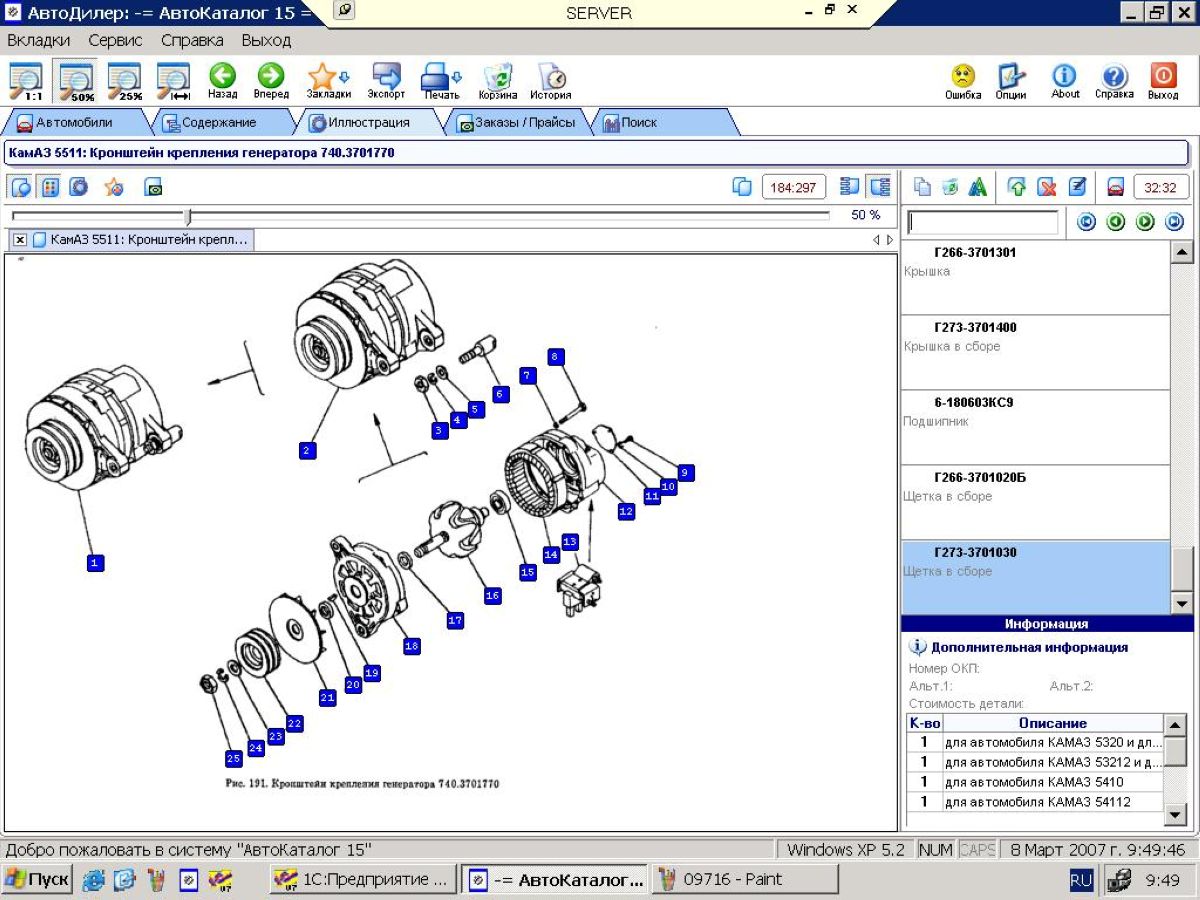The width and height of the screenshot is (1200, 900).
Task: Click the red car icon in parts panel
Action: pos(1115,187)
